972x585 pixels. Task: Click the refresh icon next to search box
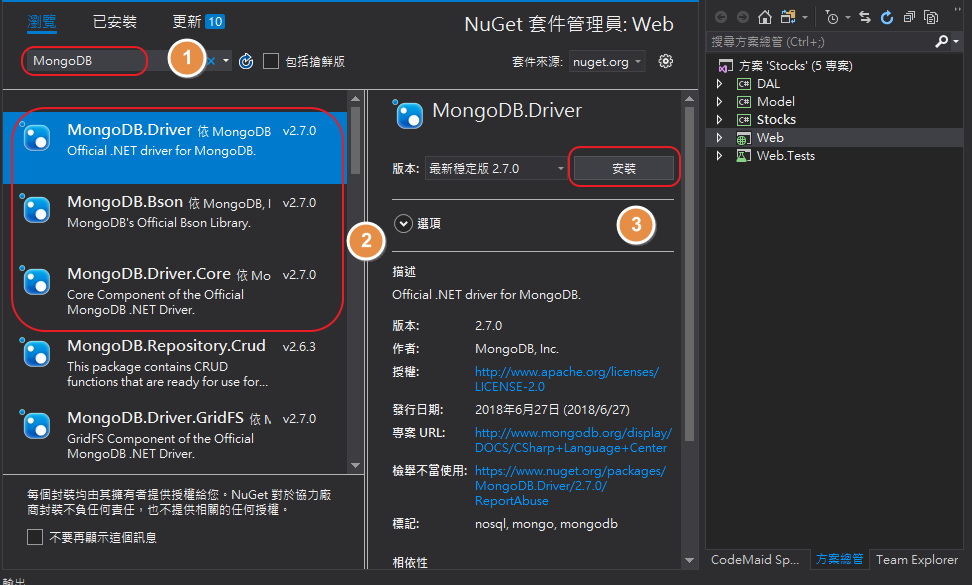[246, 61]
